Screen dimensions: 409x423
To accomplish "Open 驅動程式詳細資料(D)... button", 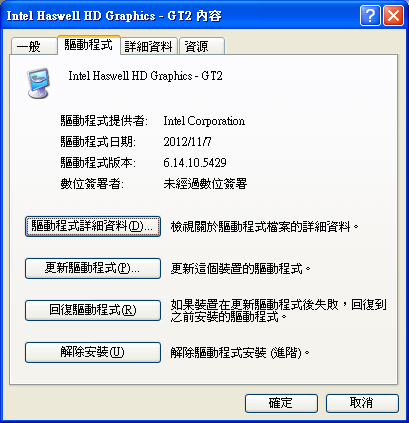I will 93,227.
